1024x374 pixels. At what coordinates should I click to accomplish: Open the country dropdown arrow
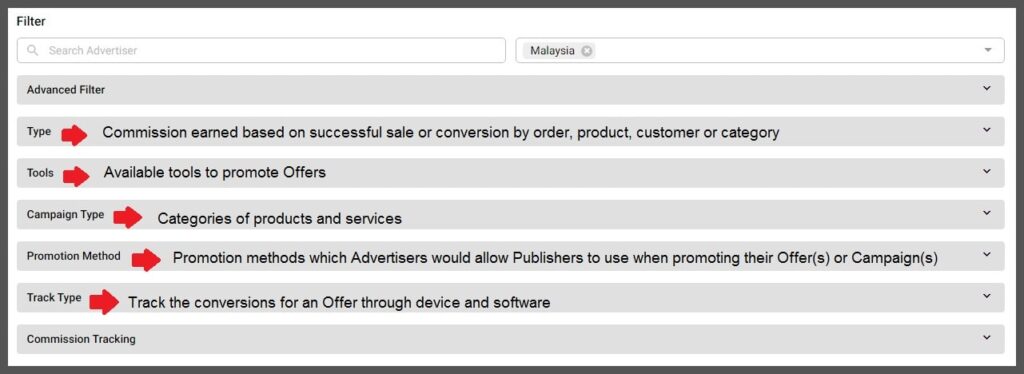coord(988,50)
